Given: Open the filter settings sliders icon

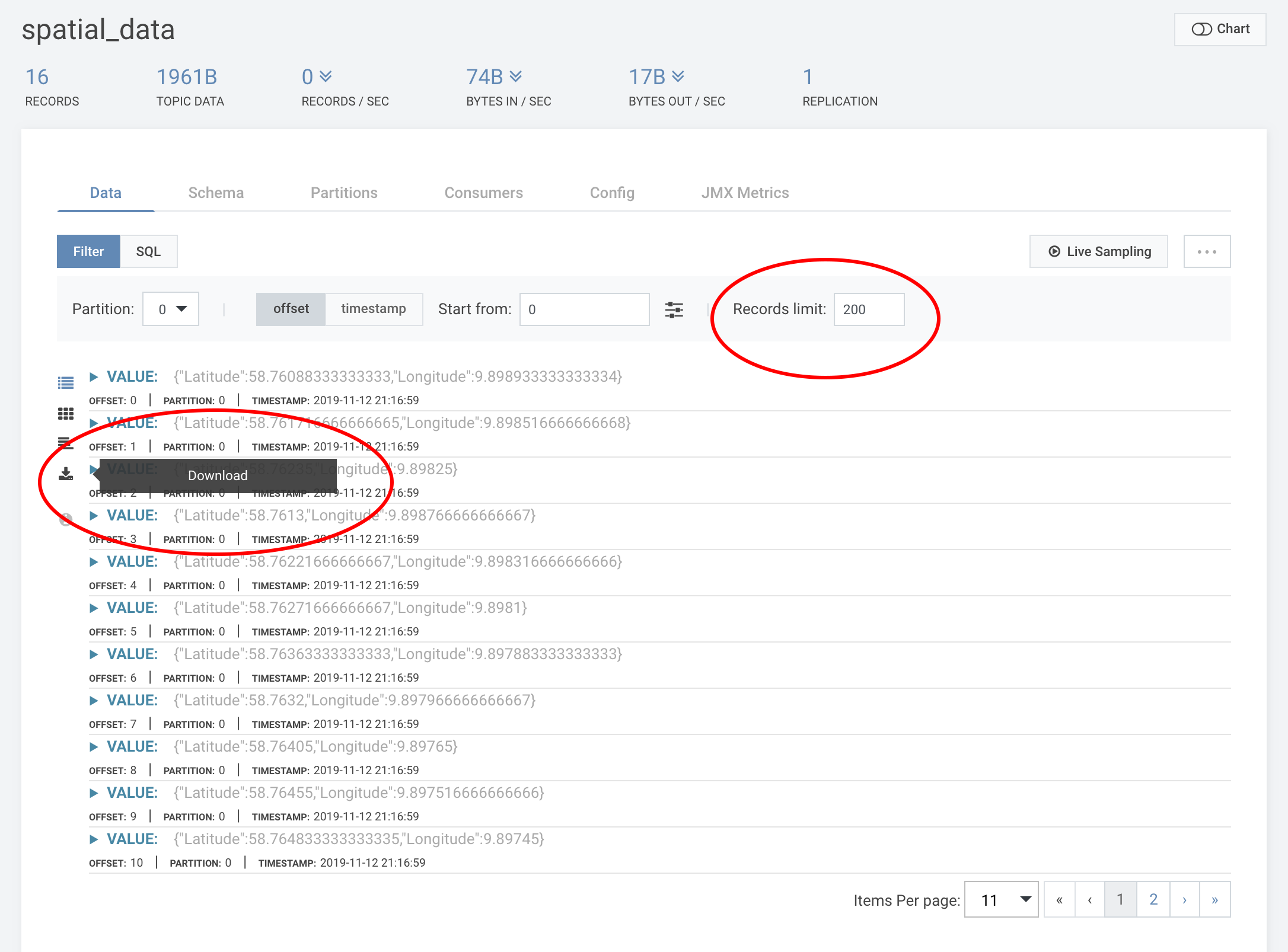Looking at the screenshot, I should pos(674,309).
